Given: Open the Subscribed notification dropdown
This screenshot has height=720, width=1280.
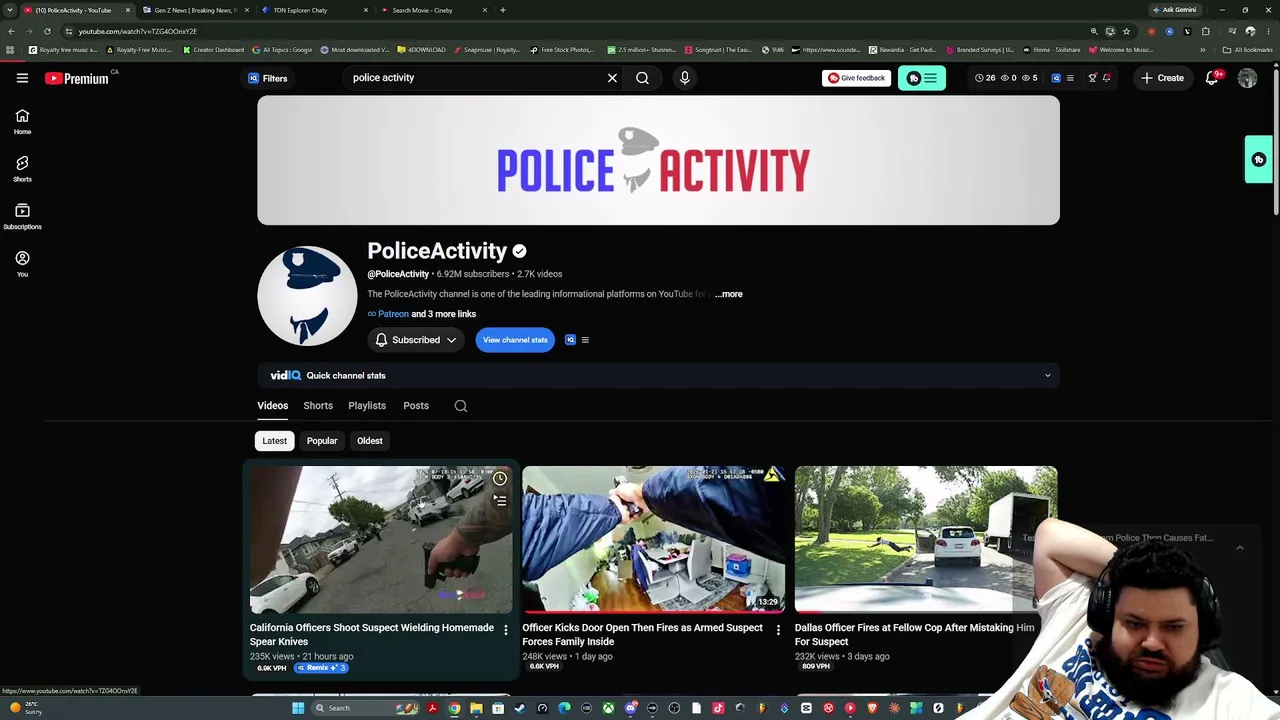Looking at the screenshot, I should click(415, 340).
